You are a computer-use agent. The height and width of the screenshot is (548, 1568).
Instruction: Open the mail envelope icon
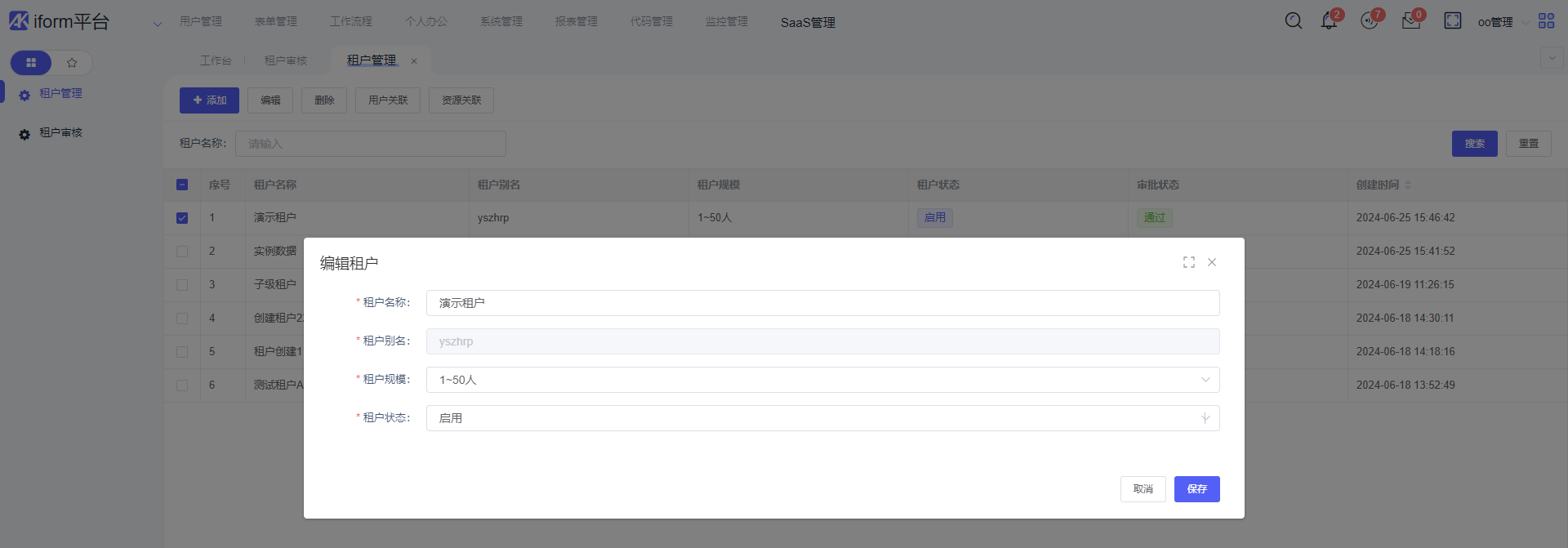click(1410, 21)
